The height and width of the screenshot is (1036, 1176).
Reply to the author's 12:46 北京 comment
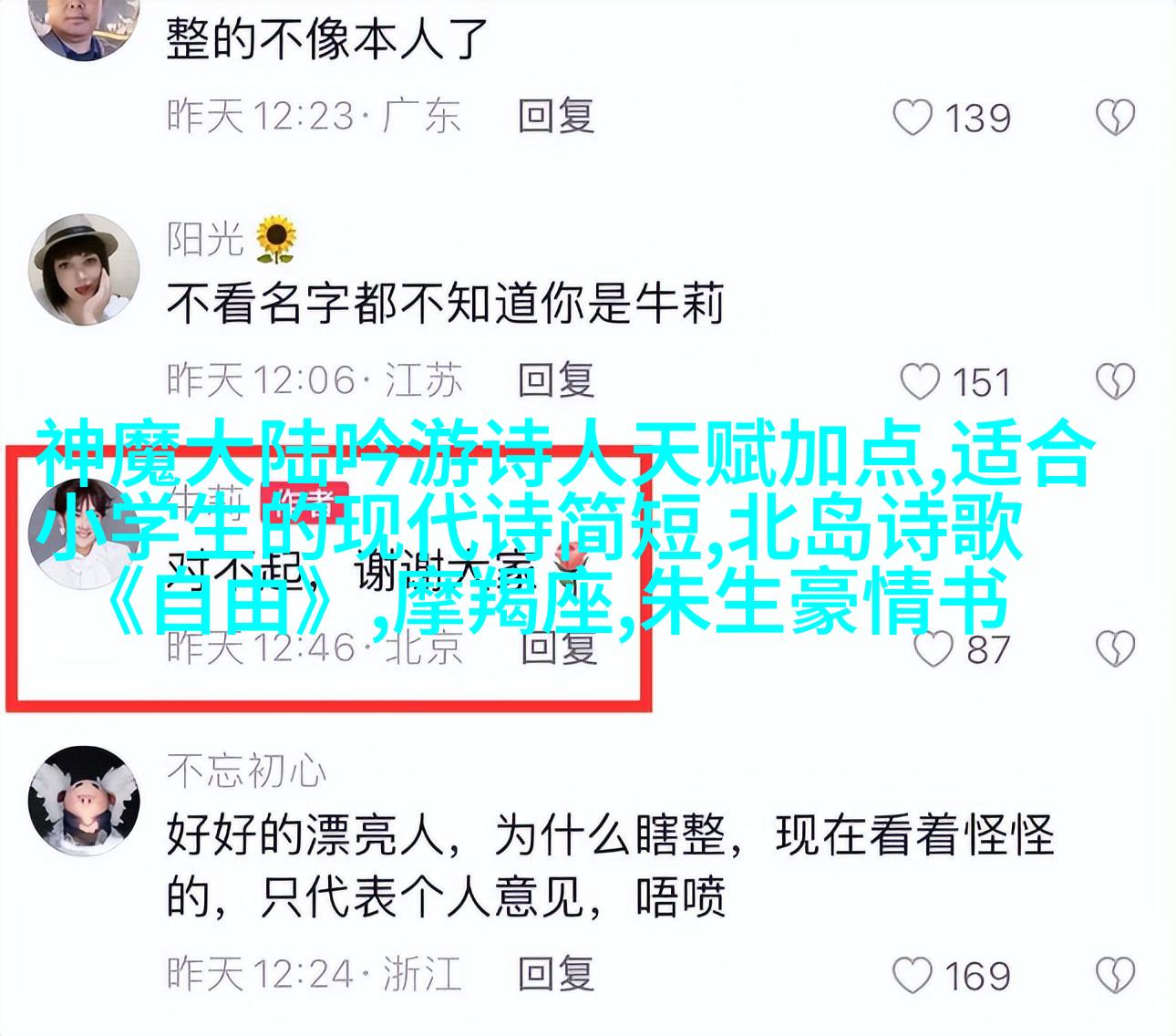[558, 647]
